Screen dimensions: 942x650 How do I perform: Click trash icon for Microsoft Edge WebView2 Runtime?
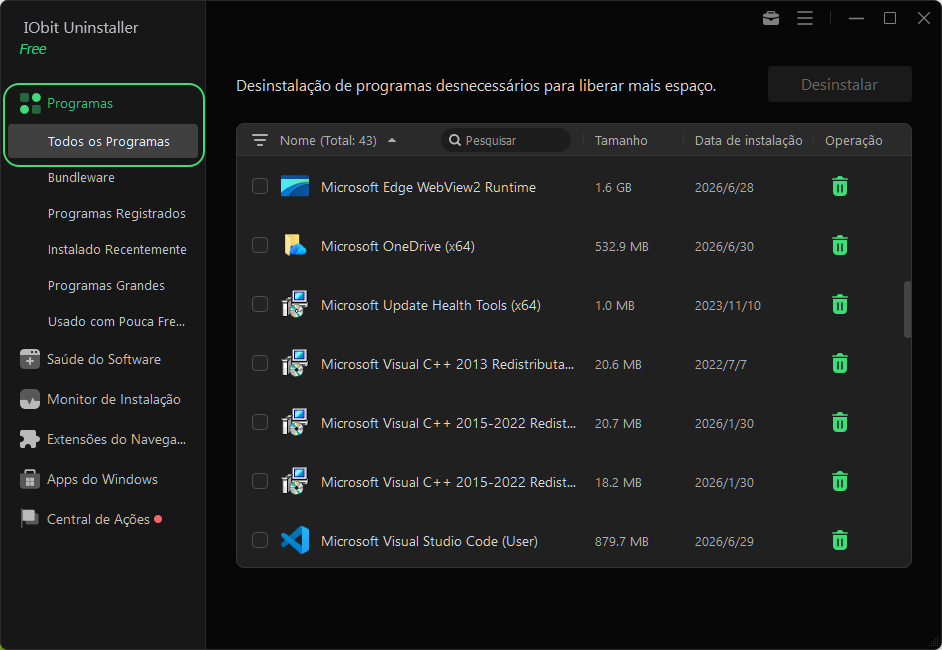840,187
